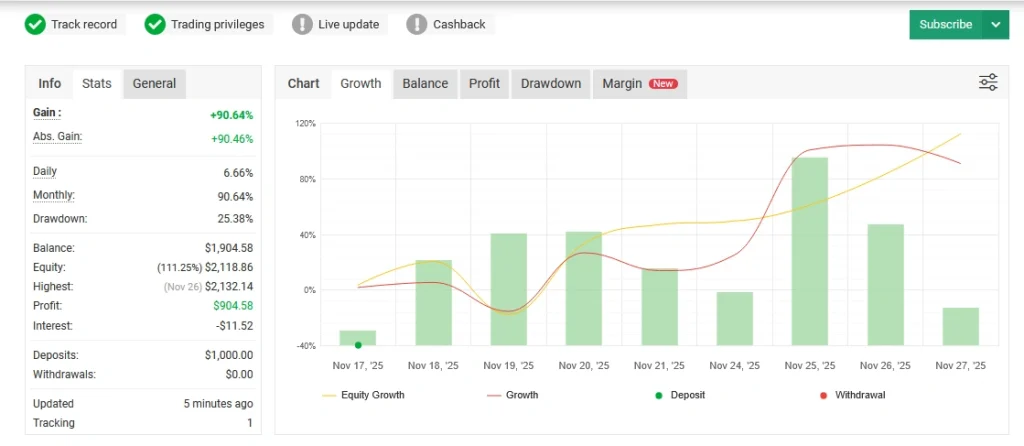Image resolution: width=1024 pixels, height=446 pixels.
Task: Open the Balance chart tab
Action: [x=425, y=84]
